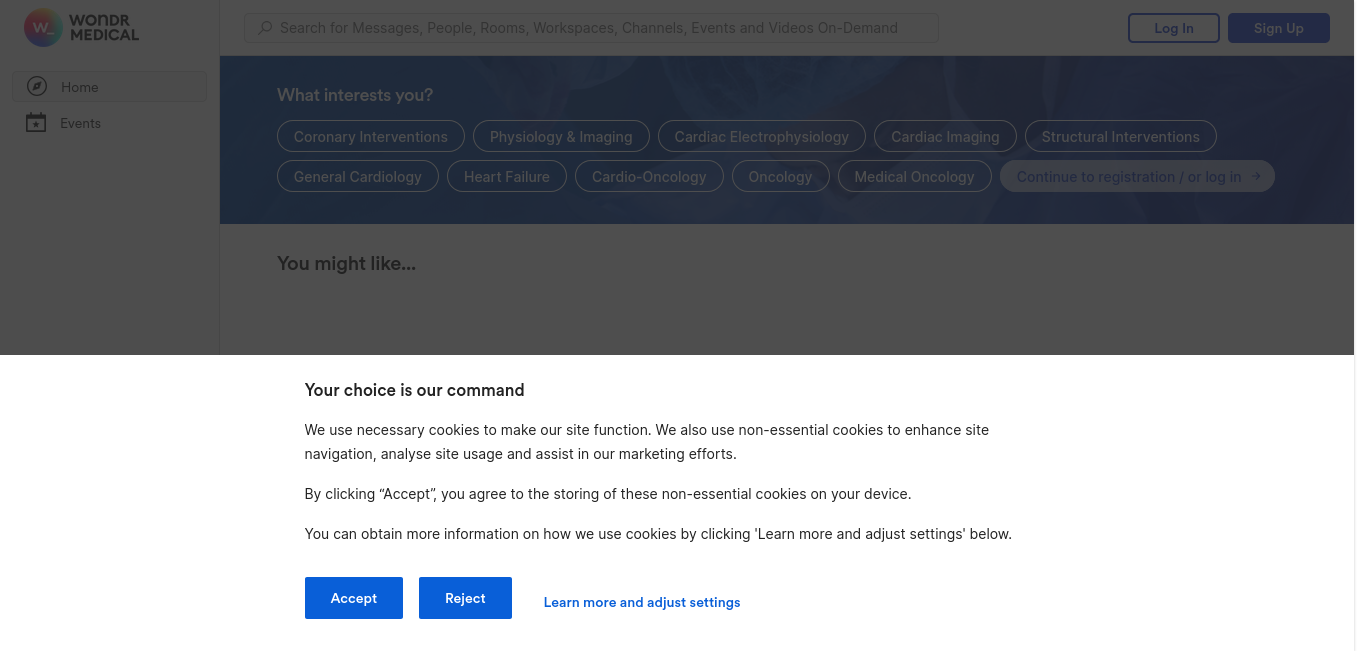Image resolution: width=1366 pixels, height=651 pixels.
Task: Click the Home compass icon
Action: [x=37, y=87]
